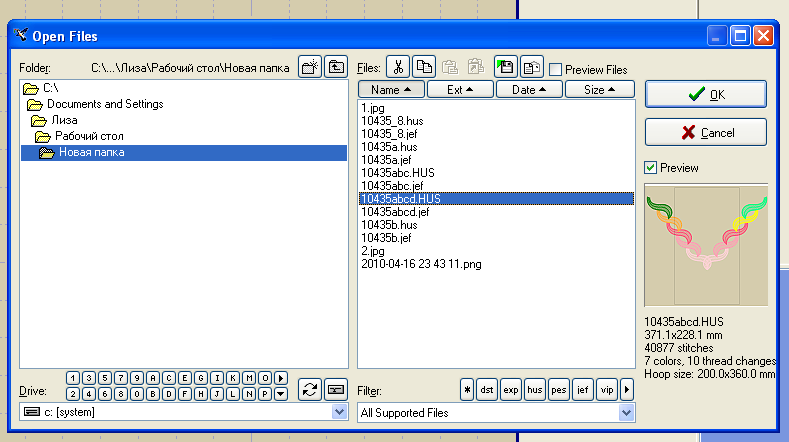This screenshot has height=442, width=789.
Task: Toggle the hus filter button
Action: (x=535, y=389)
